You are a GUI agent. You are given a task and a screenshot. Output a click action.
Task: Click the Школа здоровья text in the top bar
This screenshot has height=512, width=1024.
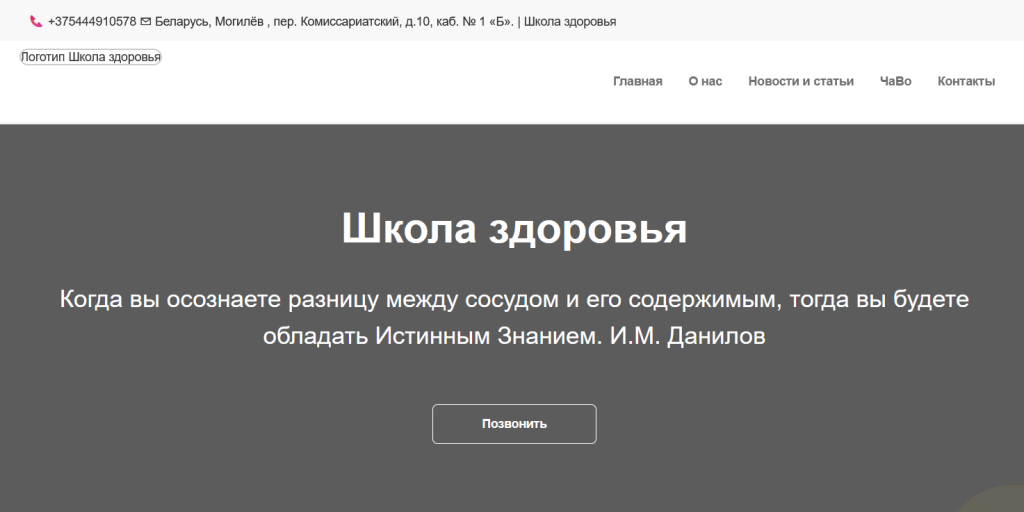[570, 21]
